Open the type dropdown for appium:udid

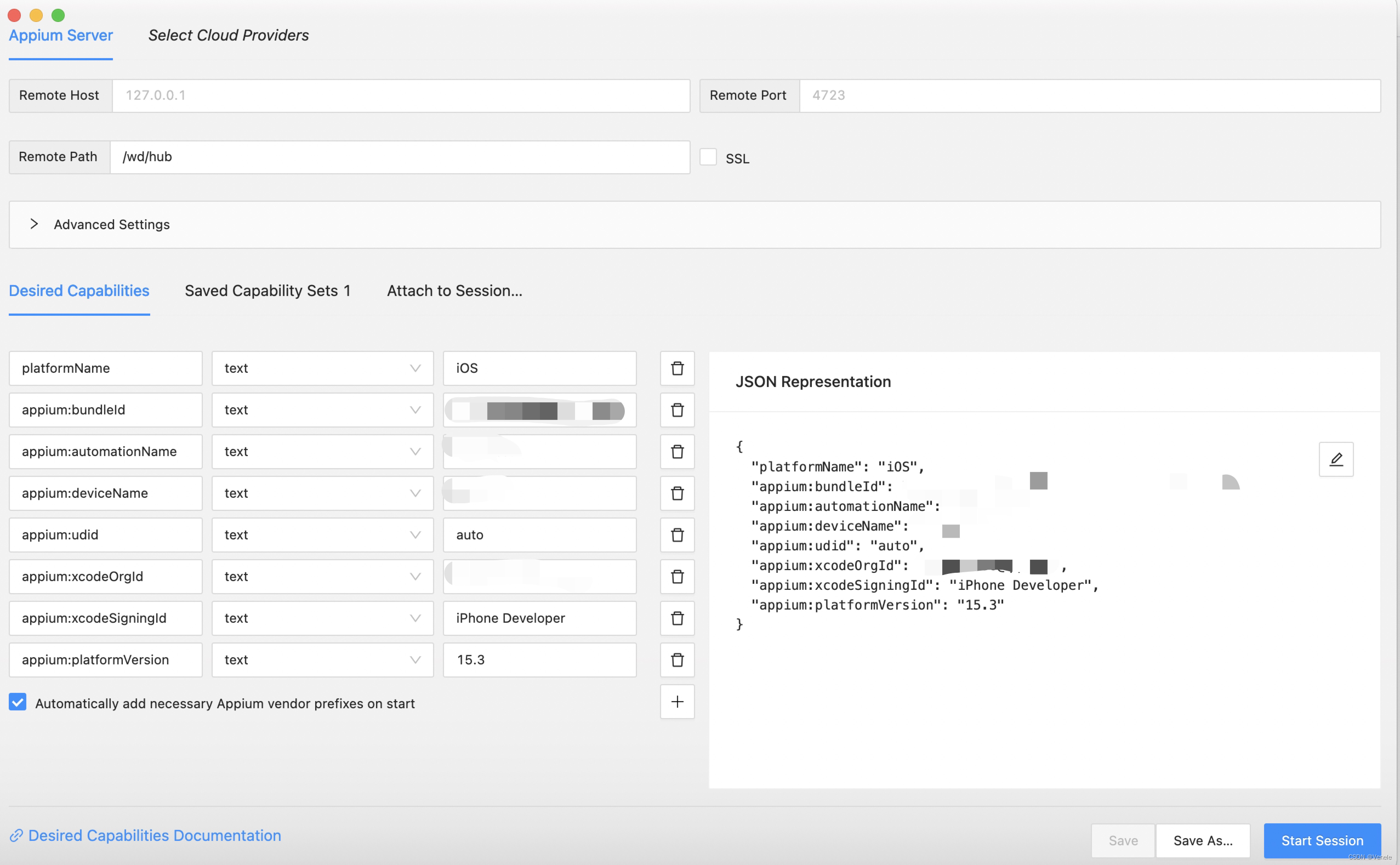(322, 534)
